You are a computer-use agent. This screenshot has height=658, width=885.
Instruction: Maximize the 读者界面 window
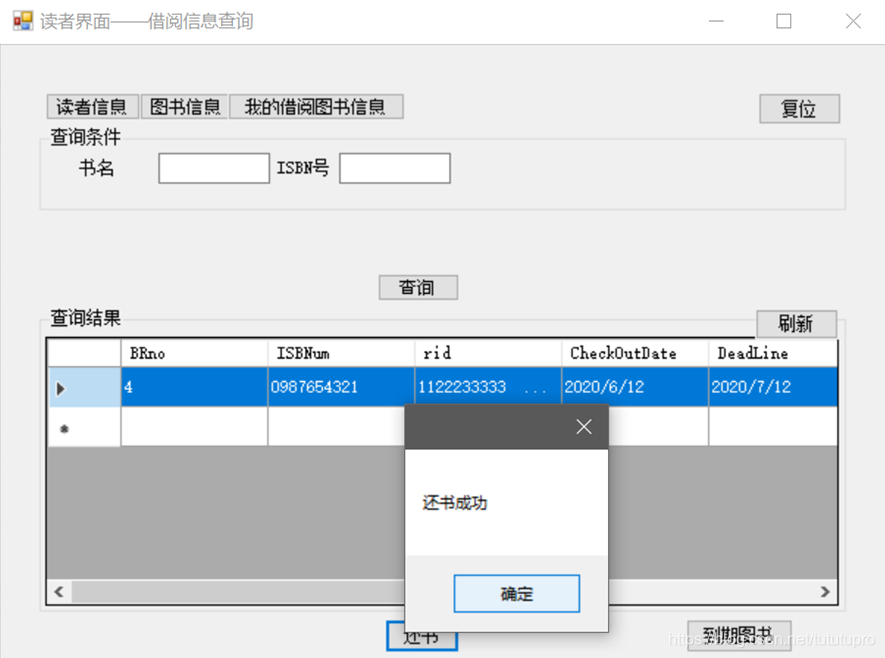point(783,21)
